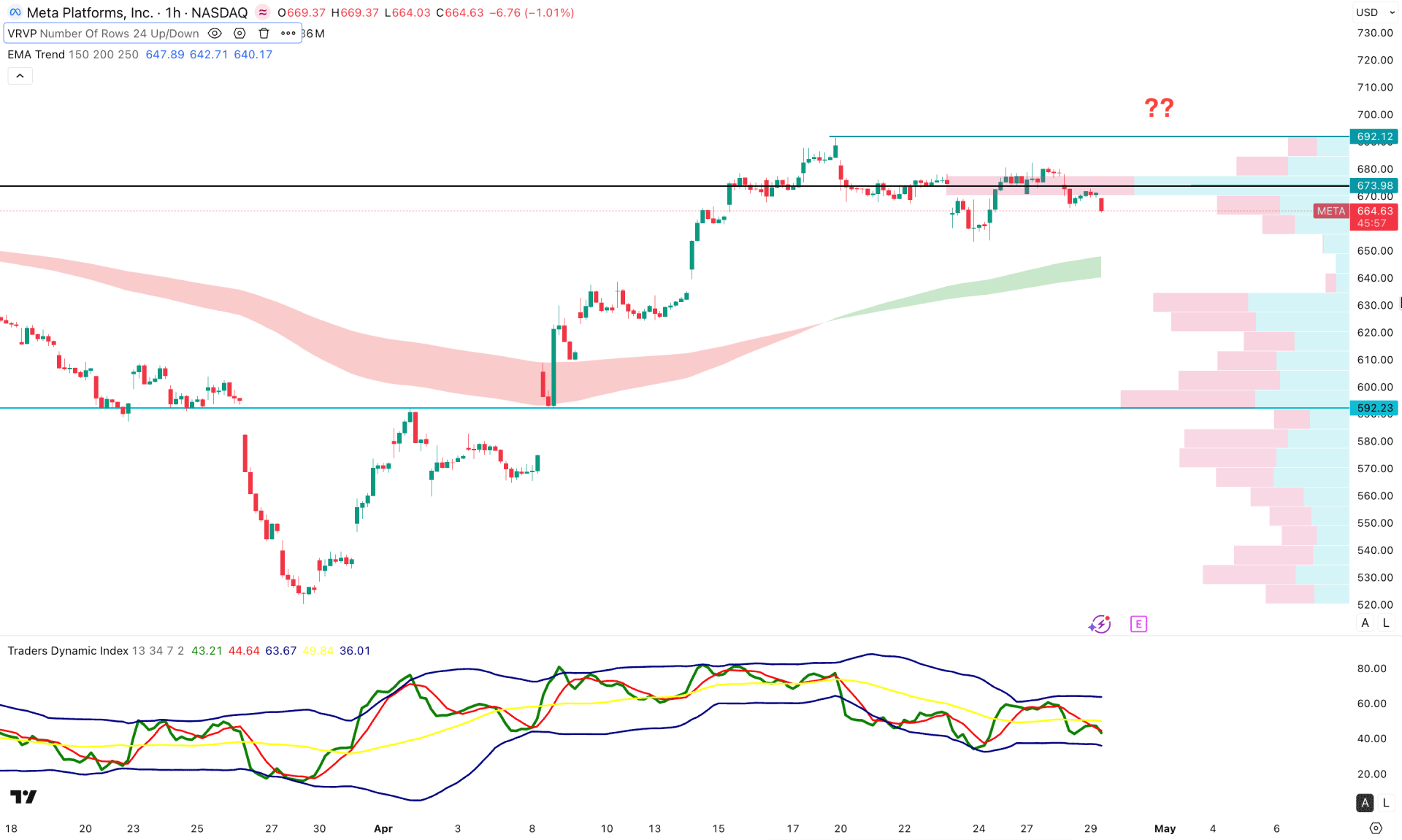Click the 592.23 price line label

coord(1374,408)
